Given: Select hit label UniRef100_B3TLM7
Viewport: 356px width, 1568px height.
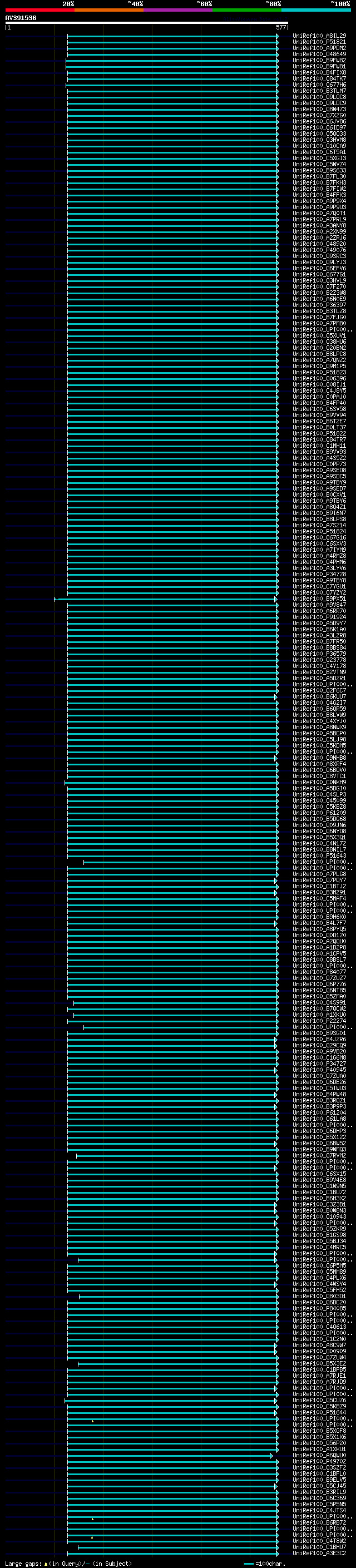Looking at the screenshot, I should click(x=319, y=91).
